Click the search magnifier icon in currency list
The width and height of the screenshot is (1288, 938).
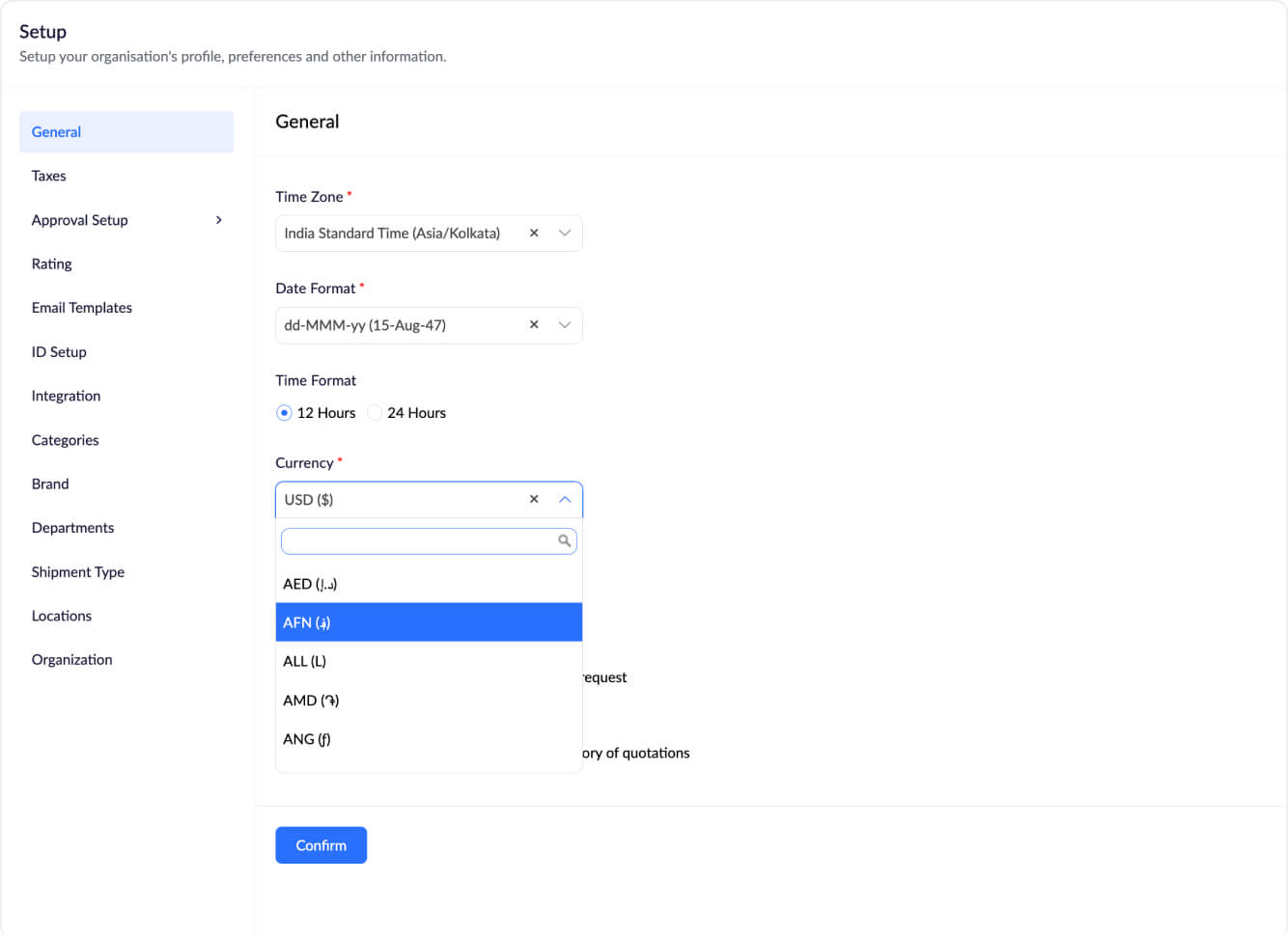[565, 541]
